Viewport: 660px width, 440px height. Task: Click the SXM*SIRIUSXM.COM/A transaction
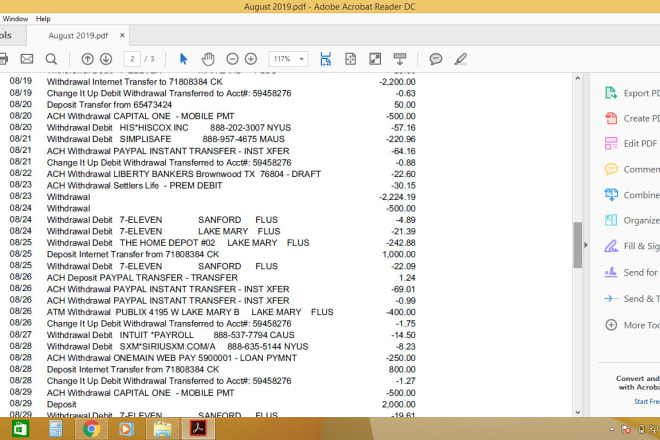178,347
